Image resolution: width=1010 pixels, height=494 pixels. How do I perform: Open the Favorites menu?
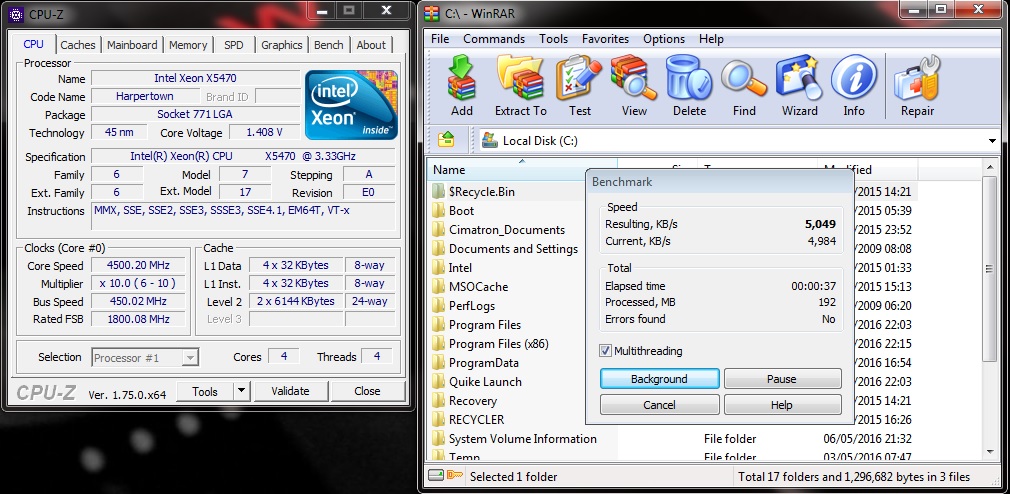[x=605, y=39]
